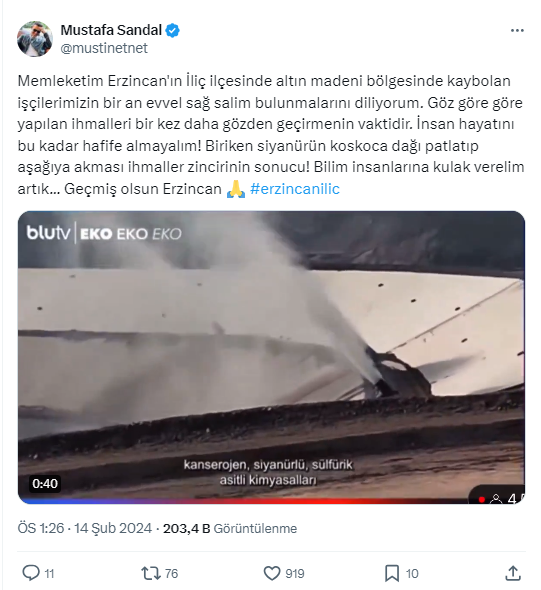Click the share upload icon
Image resolution: width=541 pixels, height=590 pixels.
[x=513, y=573]
